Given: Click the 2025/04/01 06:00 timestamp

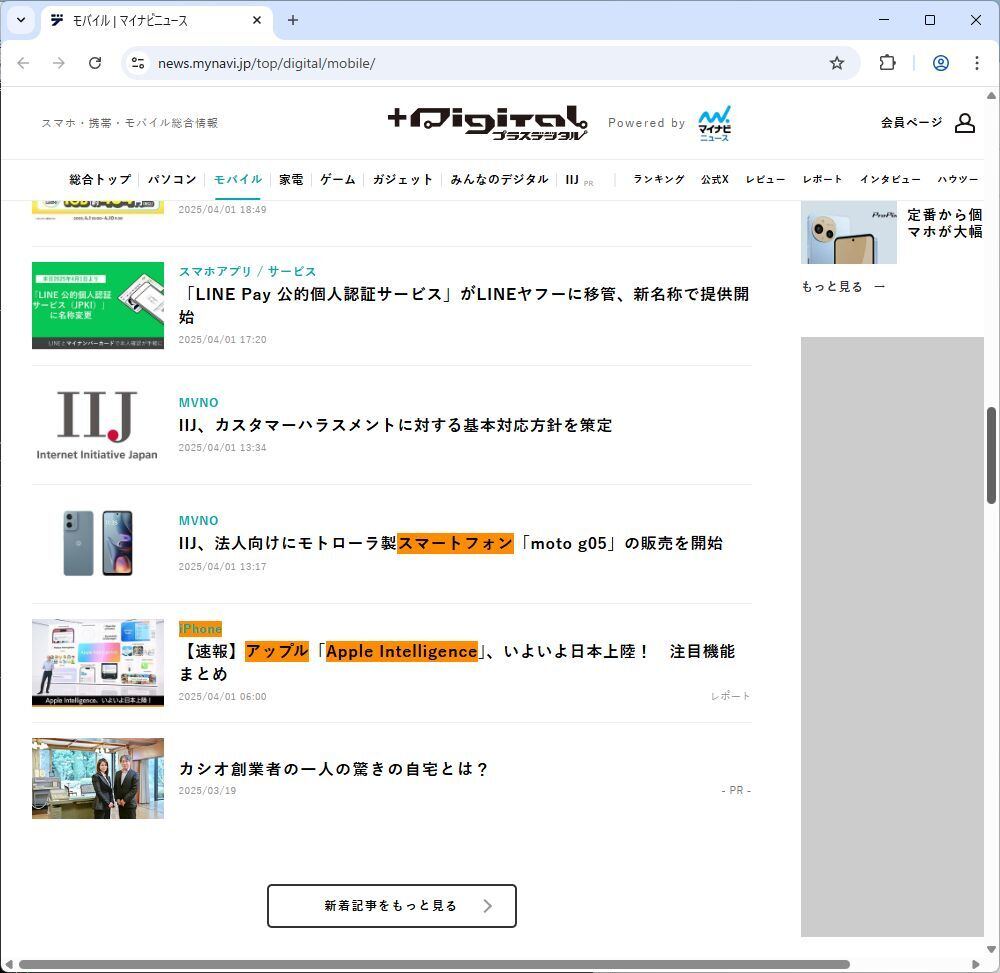Looking at the screenshot, I should pyautogui.click(x=223, y=696).
